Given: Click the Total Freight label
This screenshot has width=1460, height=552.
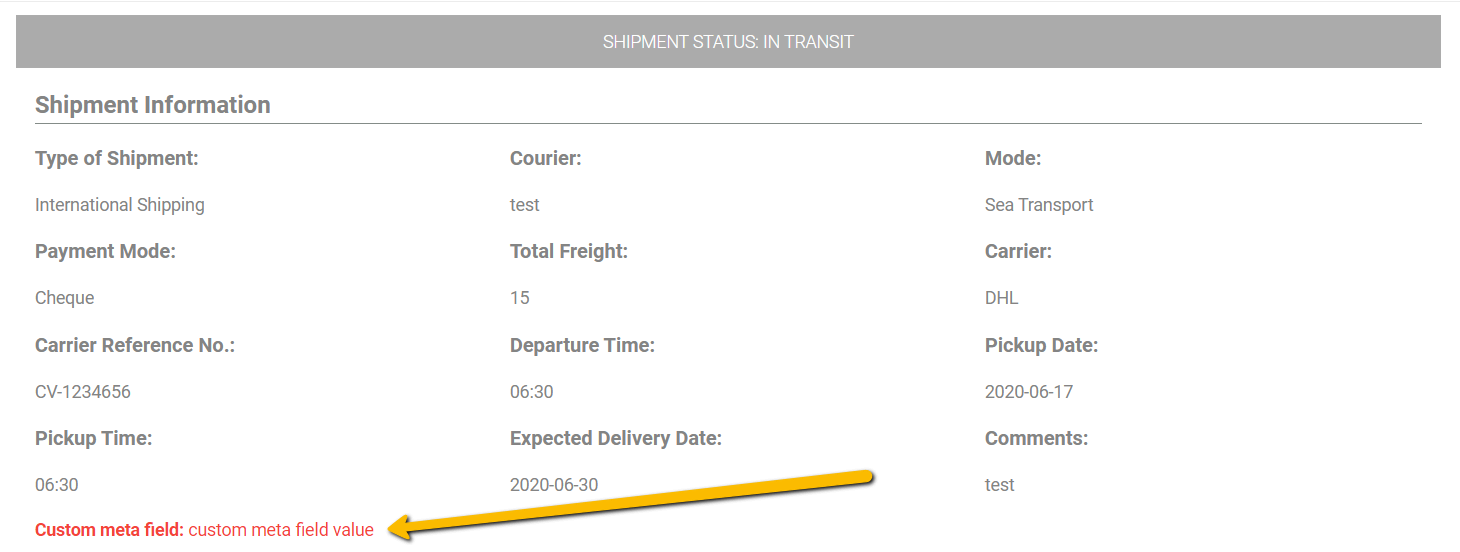Looking at the screenshot, I should (x=569, y=252).
